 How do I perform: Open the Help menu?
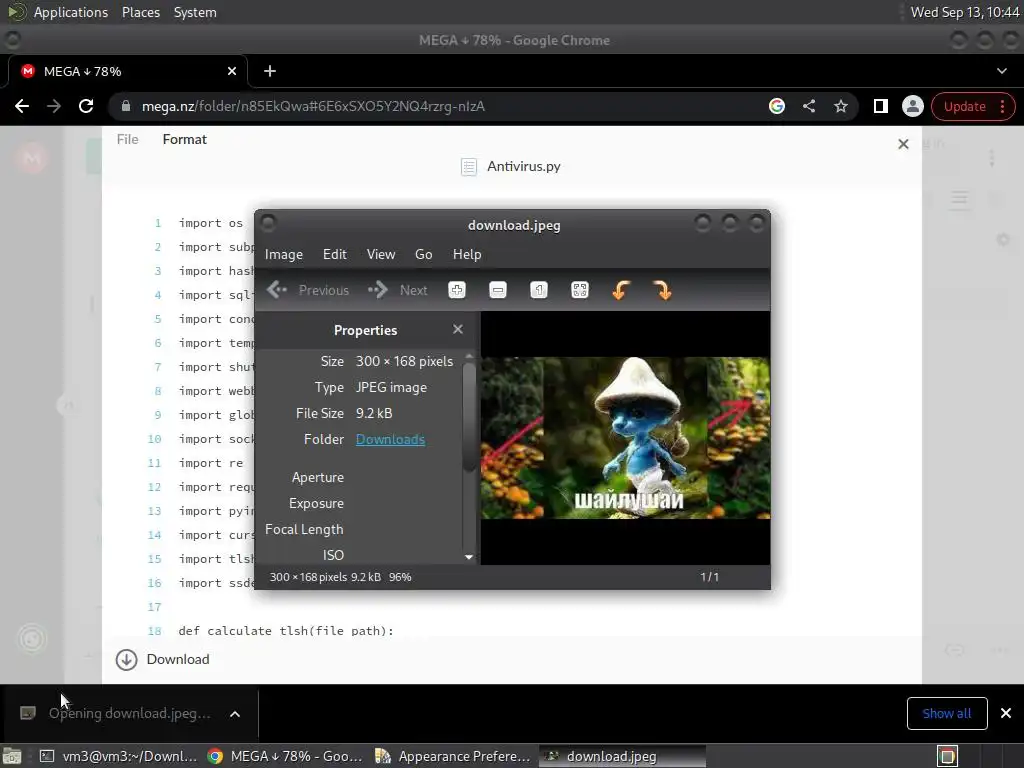[x=467, y=254]
